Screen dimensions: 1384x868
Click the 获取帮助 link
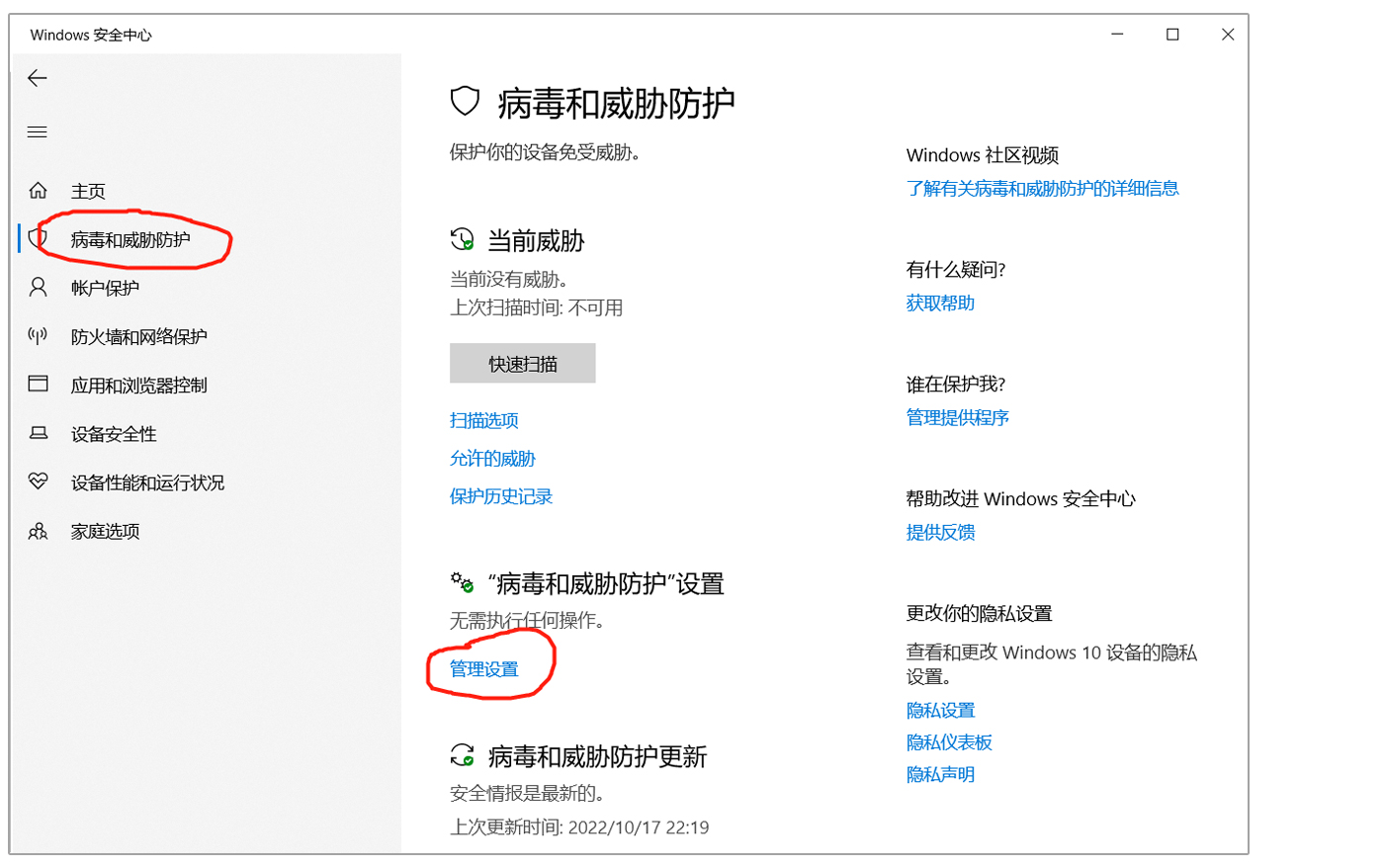coord(940,304)
